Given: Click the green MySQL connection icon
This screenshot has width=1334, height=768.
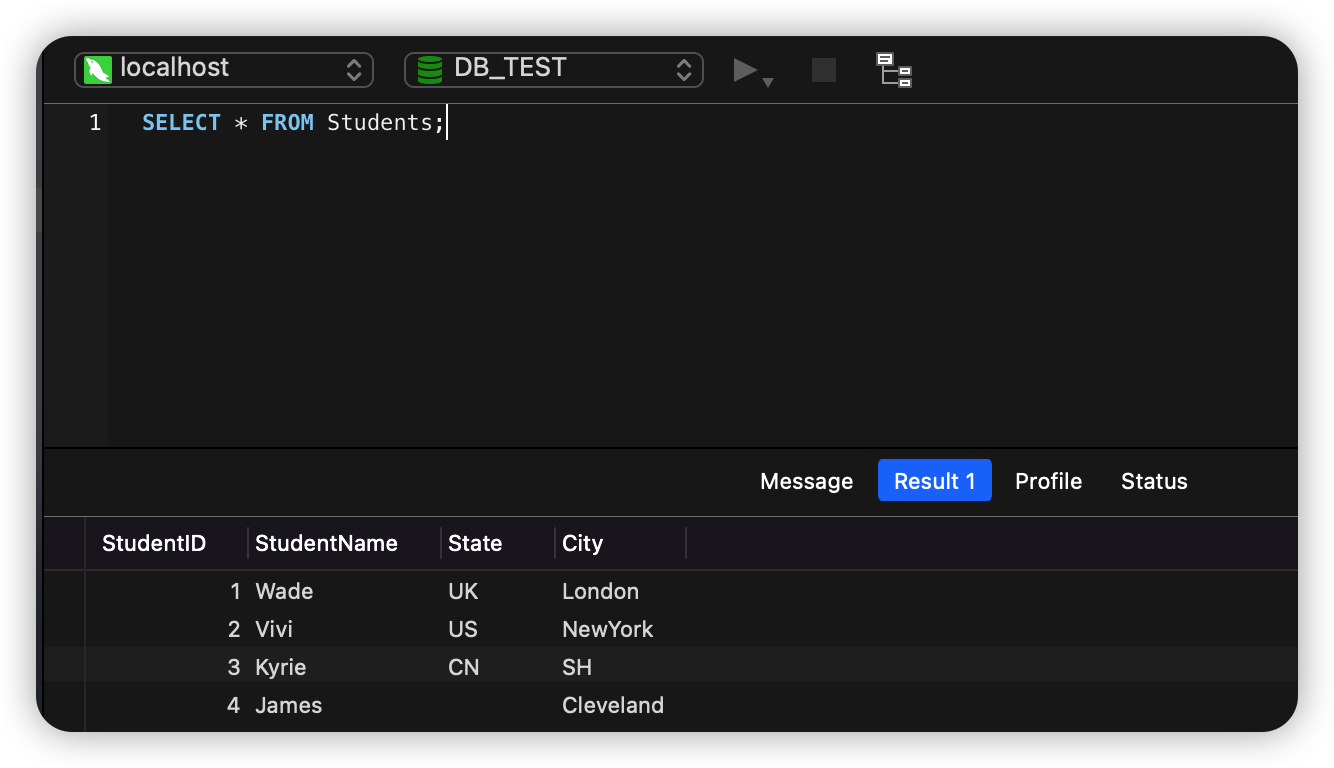Looking at the screenshot, I should pos(98,69).
